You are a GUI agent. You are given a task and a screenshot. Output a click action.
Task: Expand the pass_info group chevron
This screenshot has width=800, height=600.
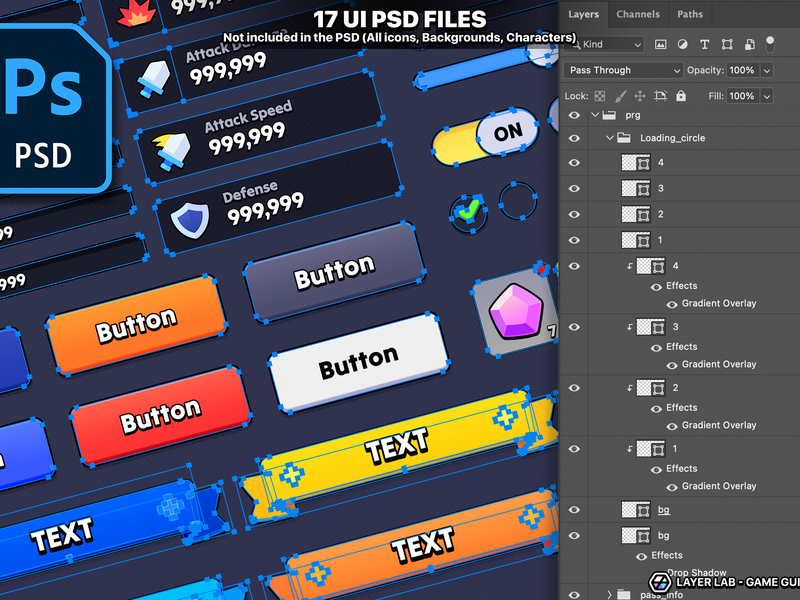(609, 595)
